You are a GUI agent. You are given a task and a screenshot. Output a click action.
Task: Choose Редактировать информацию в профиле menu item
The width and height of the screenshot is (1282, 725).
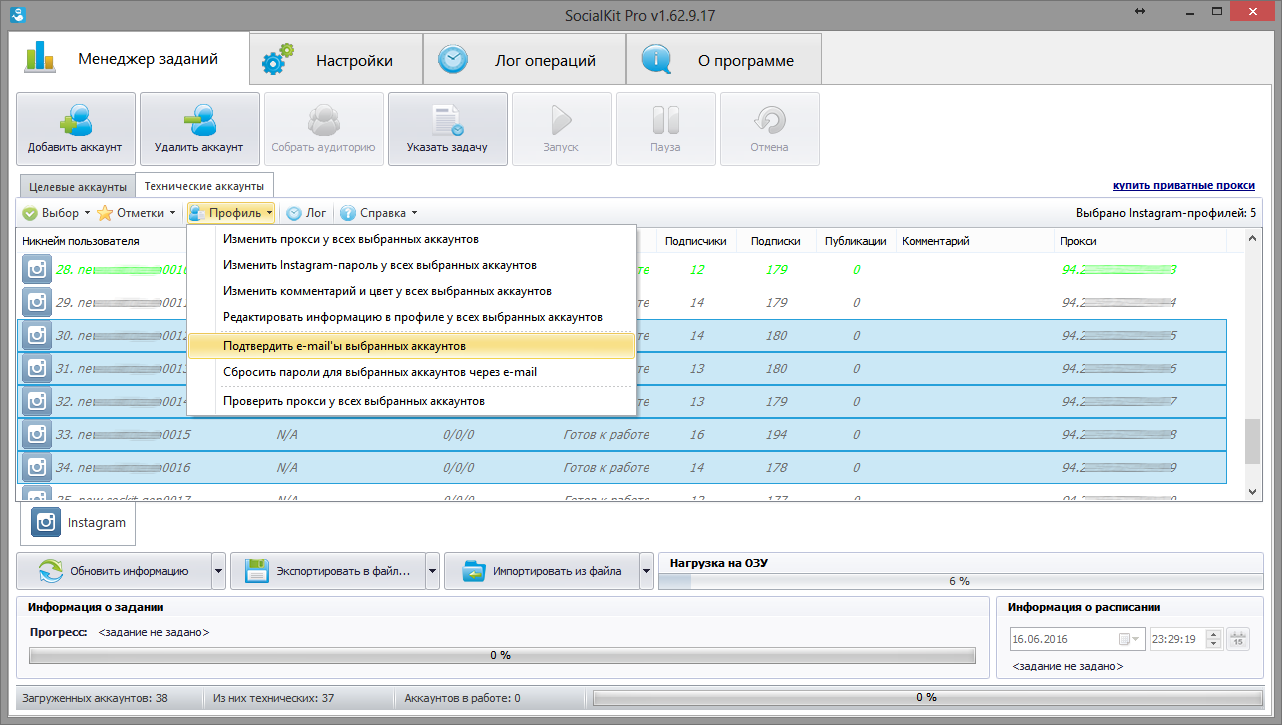(411, 317)
